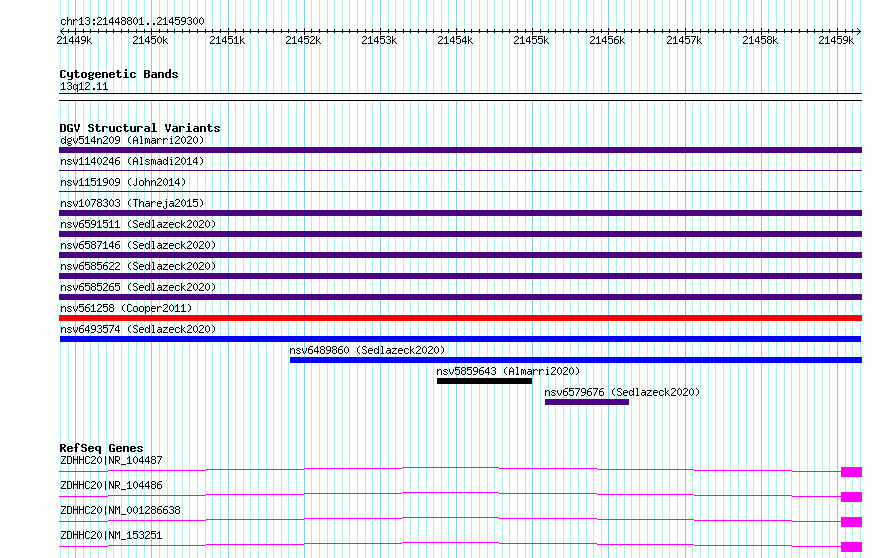Click the 21453k ruler tick label

click(379, 40)
